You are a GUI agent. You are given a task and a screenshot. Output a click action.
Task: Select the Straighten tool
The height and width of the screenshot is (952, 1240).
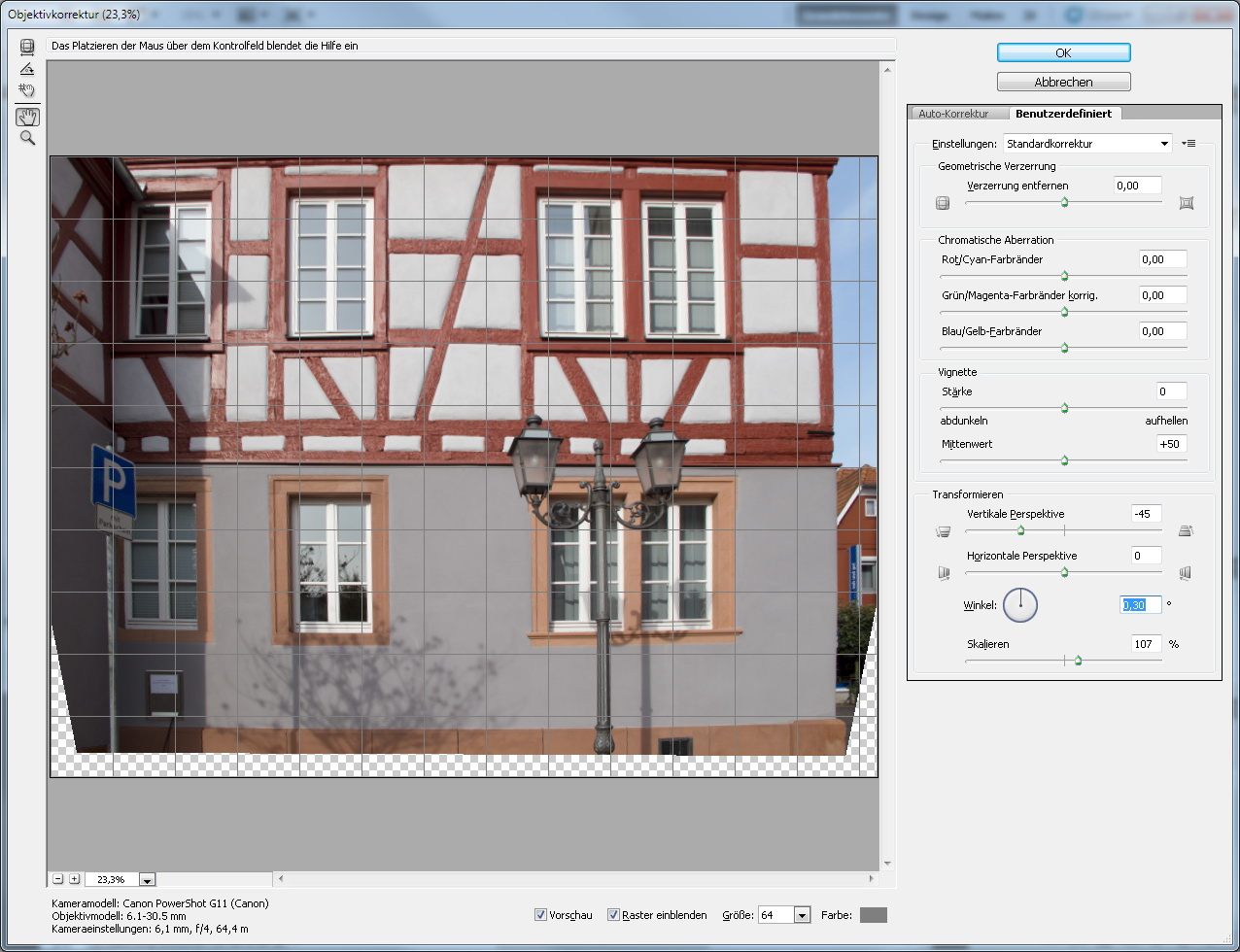pyautogui.click(x=27, y=68)
